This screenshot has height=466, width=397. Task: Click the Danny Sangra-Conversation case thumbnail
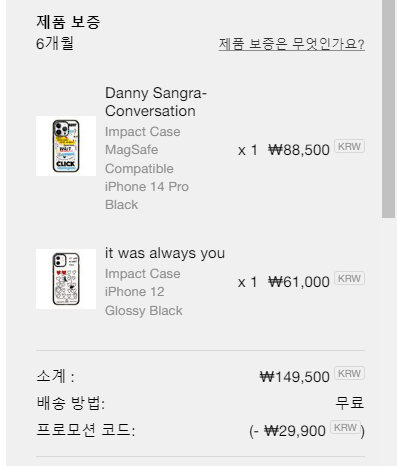(x=66, y=146)
